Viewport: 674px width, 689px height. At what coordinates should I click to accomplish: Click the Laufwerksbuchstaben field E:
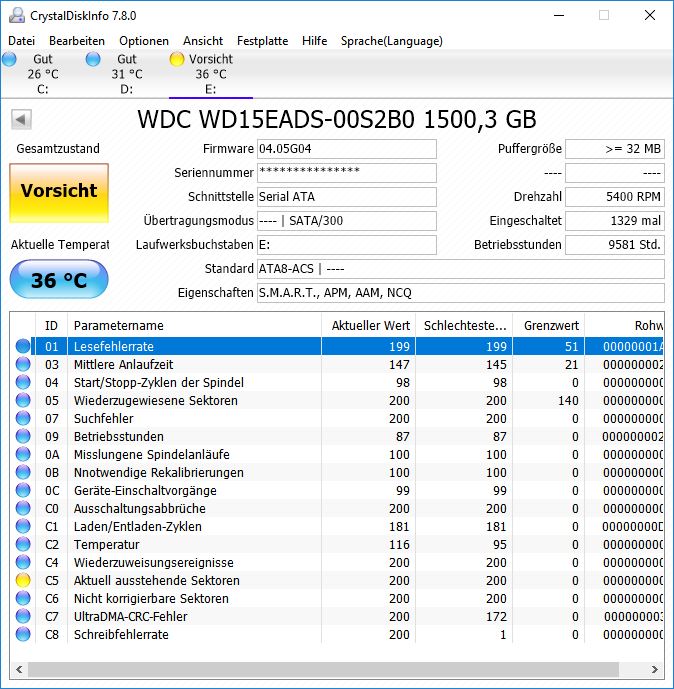point(347,245)
